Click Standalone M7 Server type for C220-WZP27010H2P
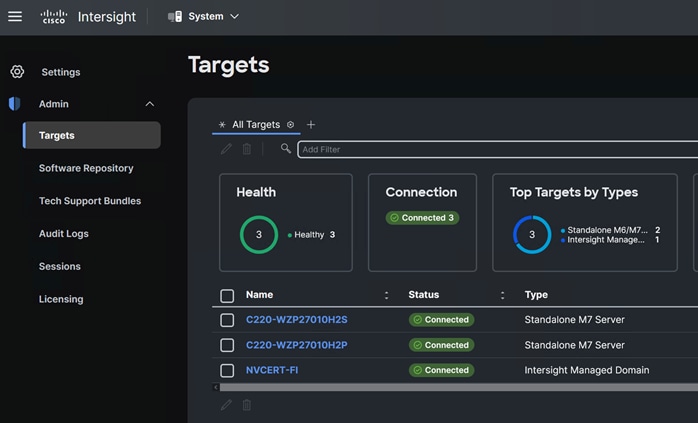This screenshot has width=698, height=423. click(x=574, y=345)
